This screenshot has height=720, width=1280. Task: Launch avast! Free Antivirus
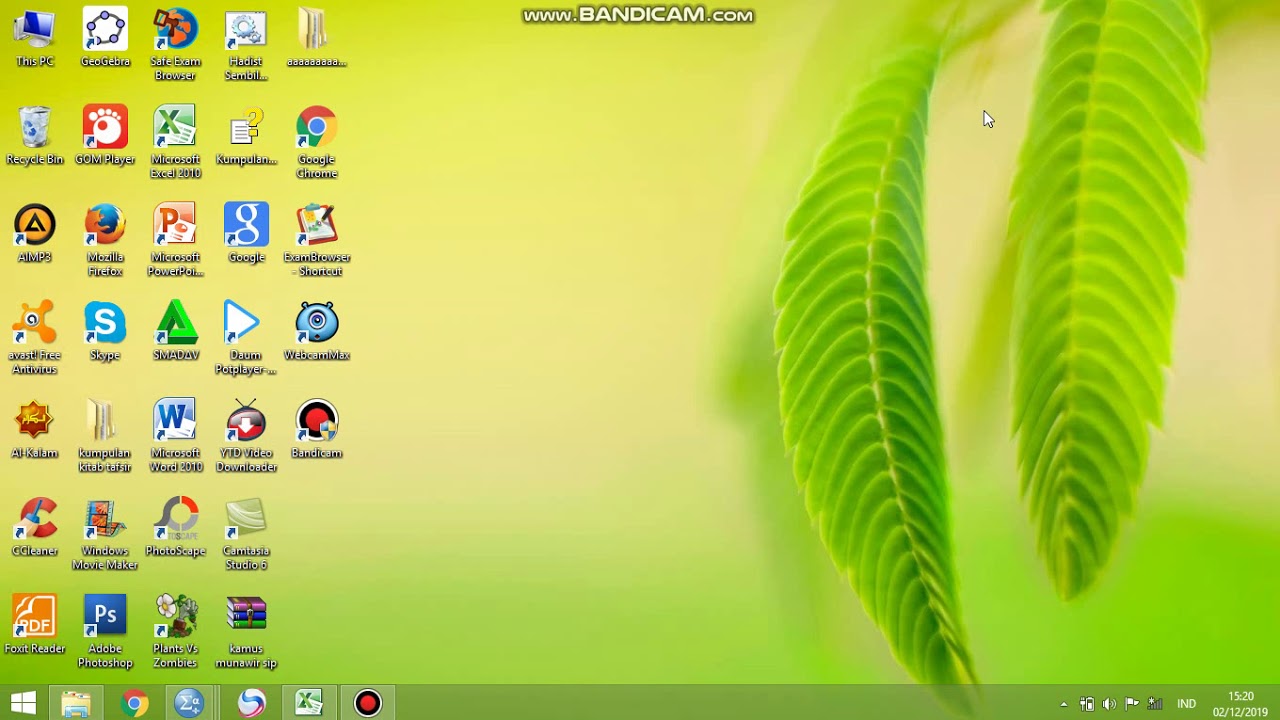coord(35,339)
